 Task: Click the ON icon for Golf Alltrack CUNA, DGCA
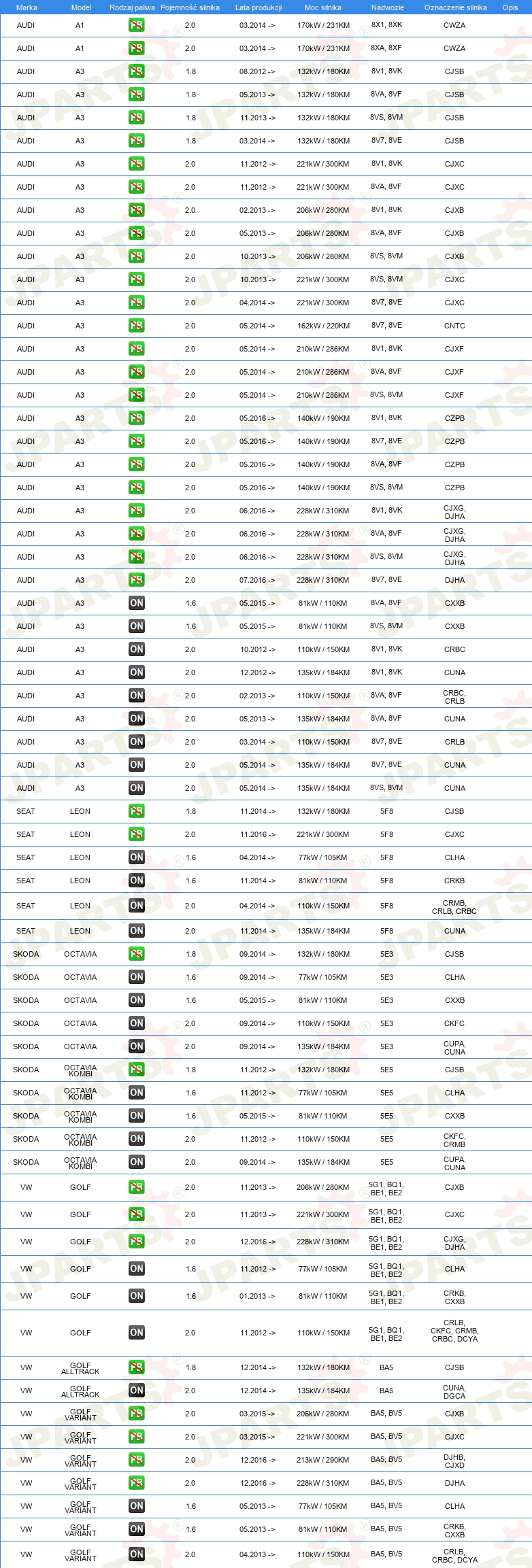point(137,1391)
